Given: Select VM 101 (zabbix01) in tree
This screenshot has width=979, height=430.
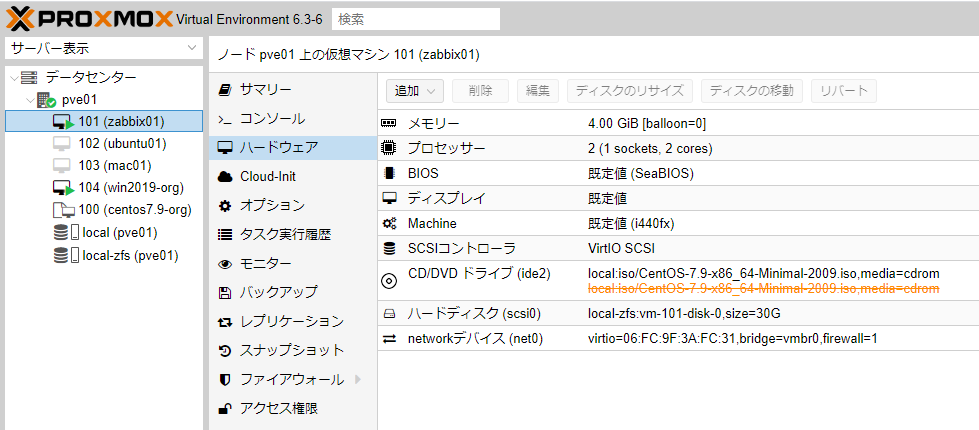Looking at the screenshot, I should click(x=104, y=121).
